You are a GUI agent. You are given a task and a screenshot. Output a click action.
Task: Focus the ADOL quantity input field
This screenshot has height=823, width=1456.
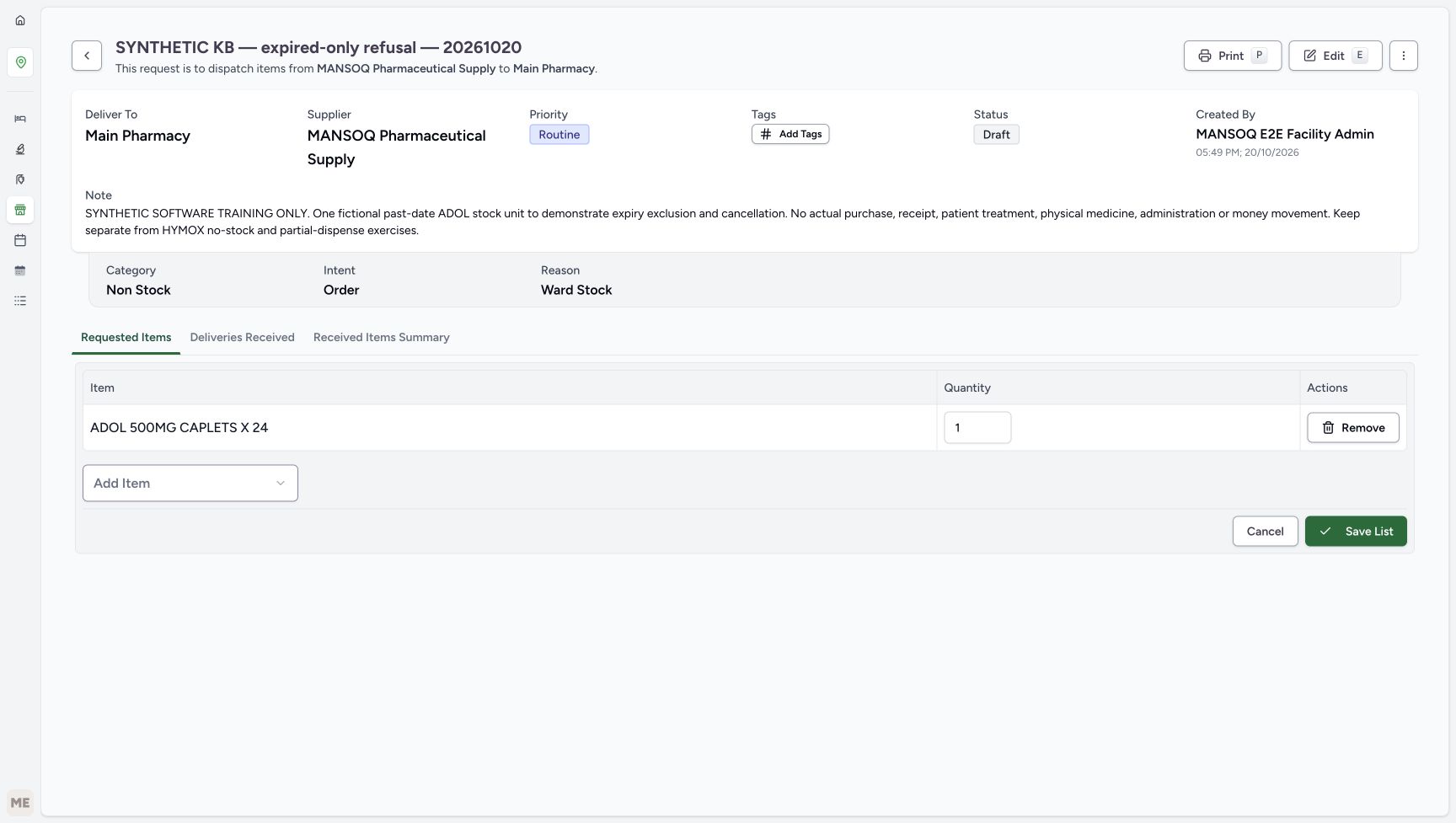click(977, 428)
